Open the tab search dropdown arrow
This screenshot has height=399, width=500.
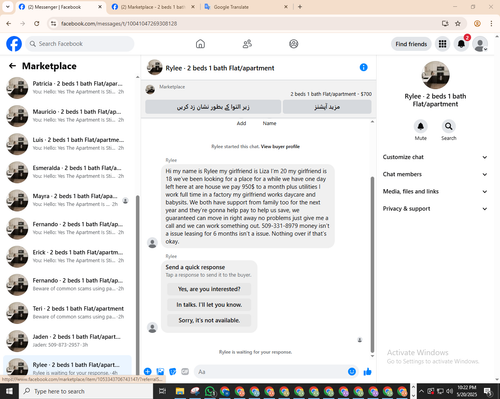point(7,7)
